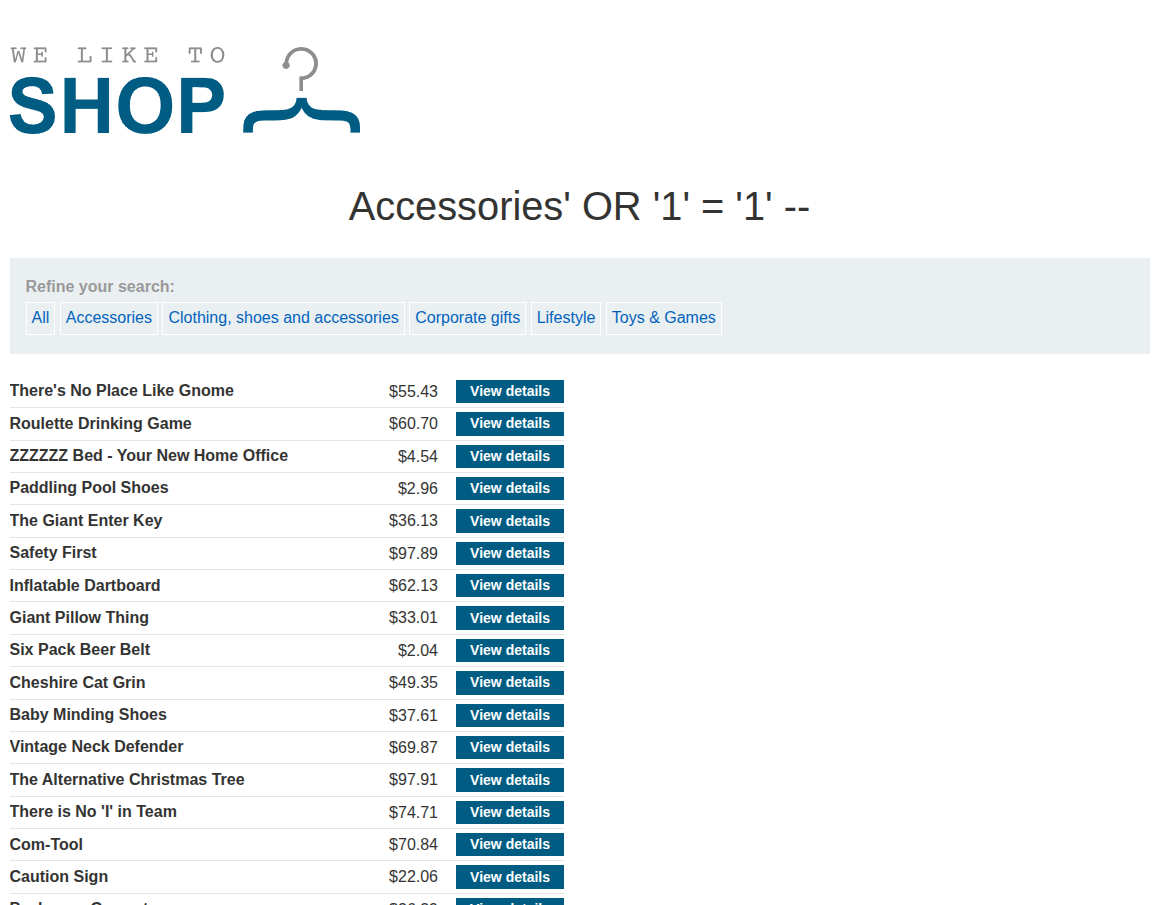
Task: Select the $2.04 price text
Action: [x=417, y=650]
